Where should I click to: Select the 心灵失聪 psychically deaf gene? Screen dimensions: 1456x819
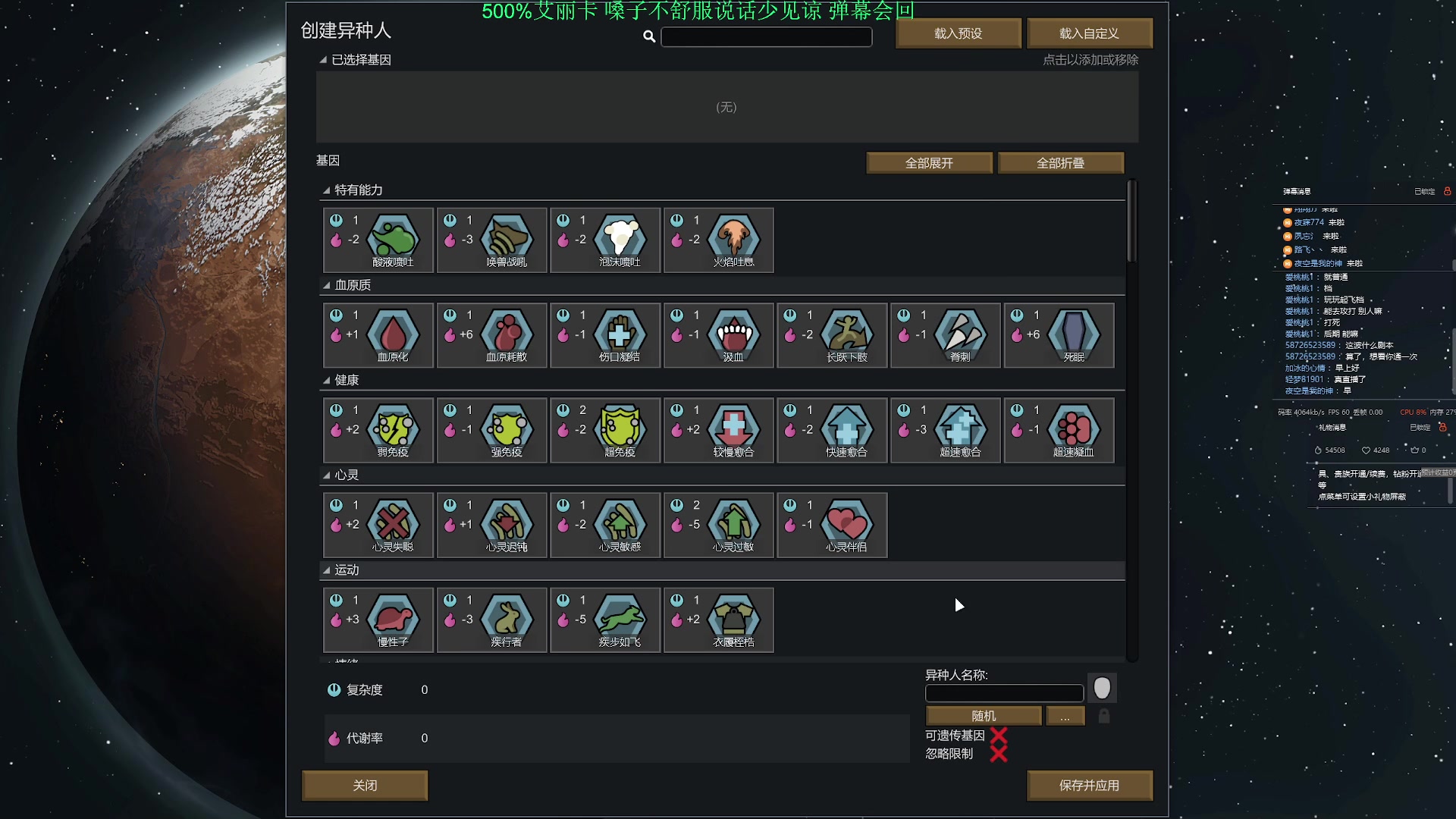(x=378, y=525)
